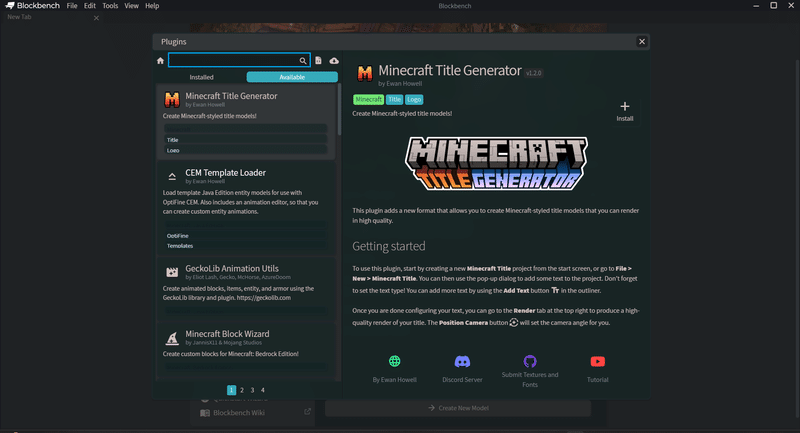The height and width of the screenshot is (433, 800).
Task: Go to plugin list page 2
Action: click(242, 390)
